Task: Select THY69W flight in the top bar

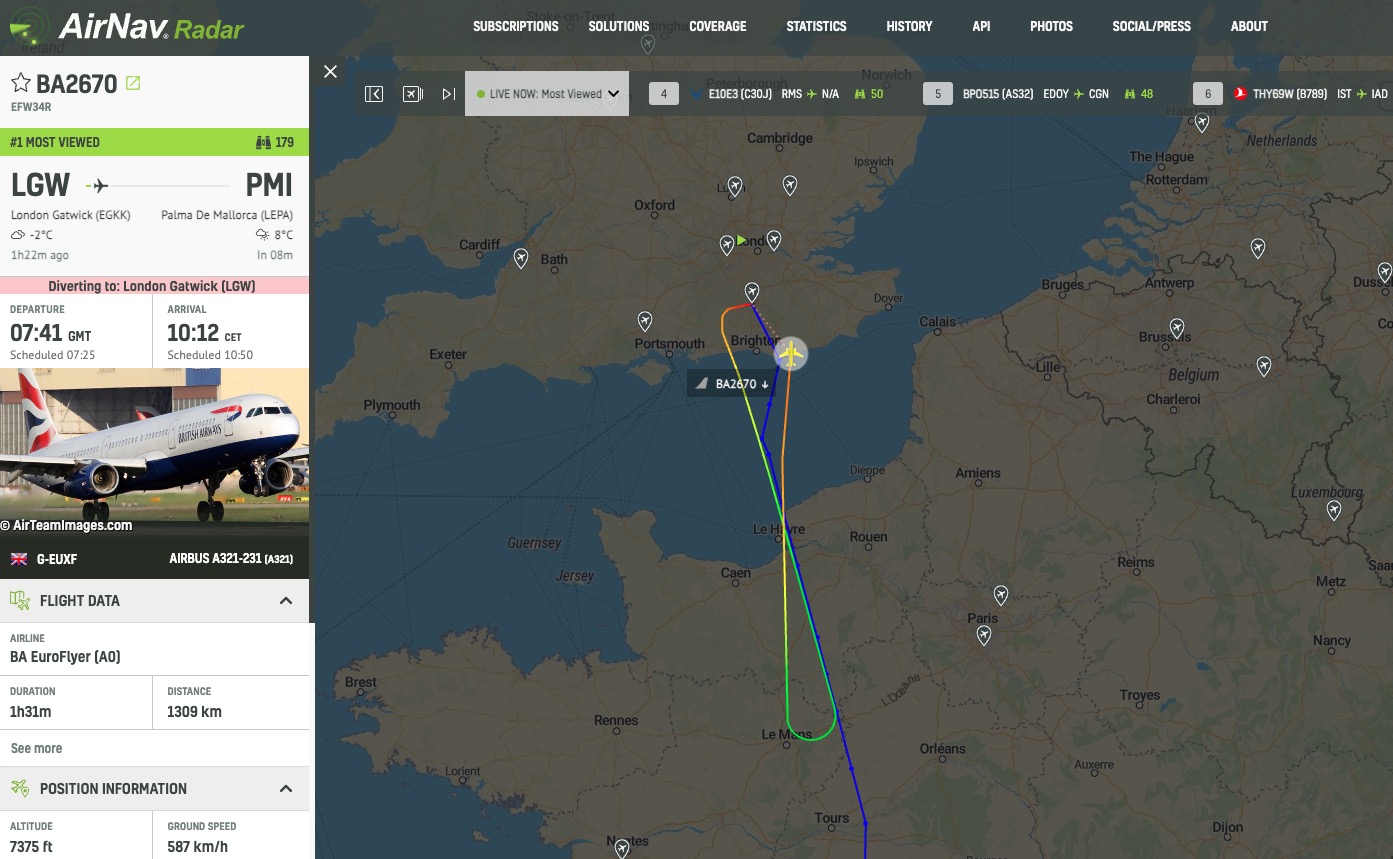Action: coord(1289,94)
